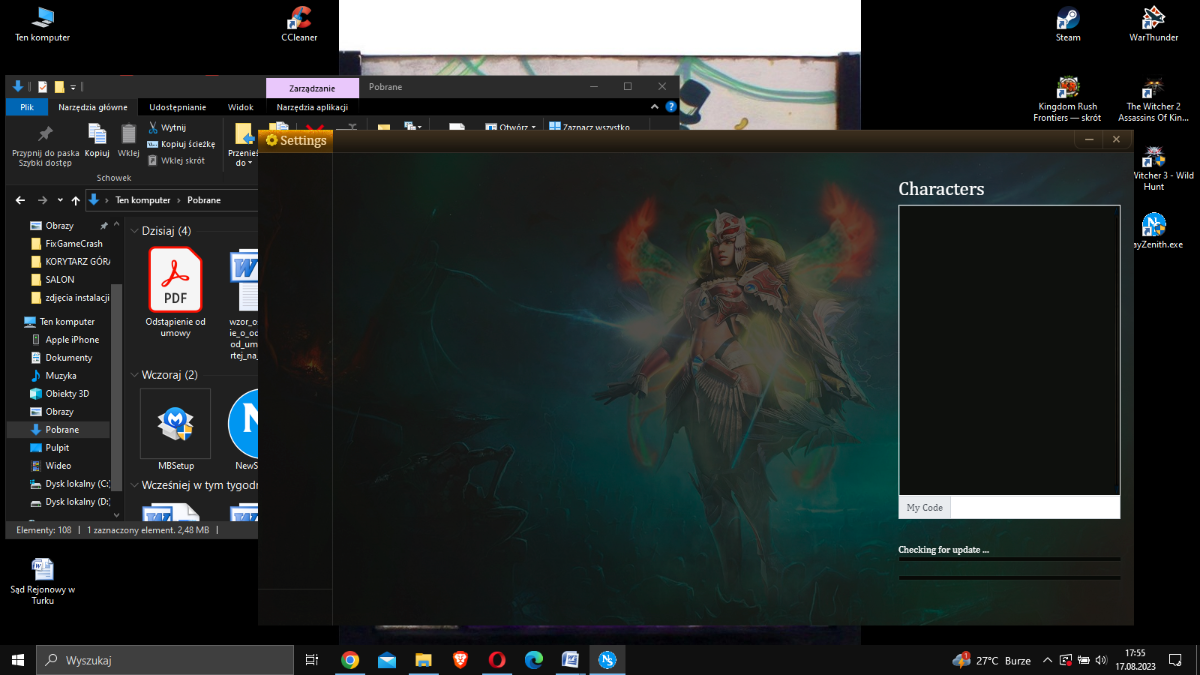The height and width of the screenshot is (675, 1200).
Task: Open CCleaner desktop shortcut
Action: [299, 24]
